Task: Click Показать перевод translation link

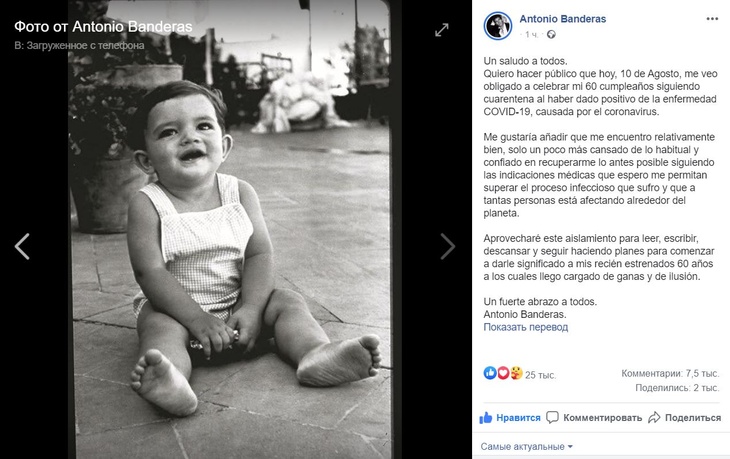Action: point(526,327)
